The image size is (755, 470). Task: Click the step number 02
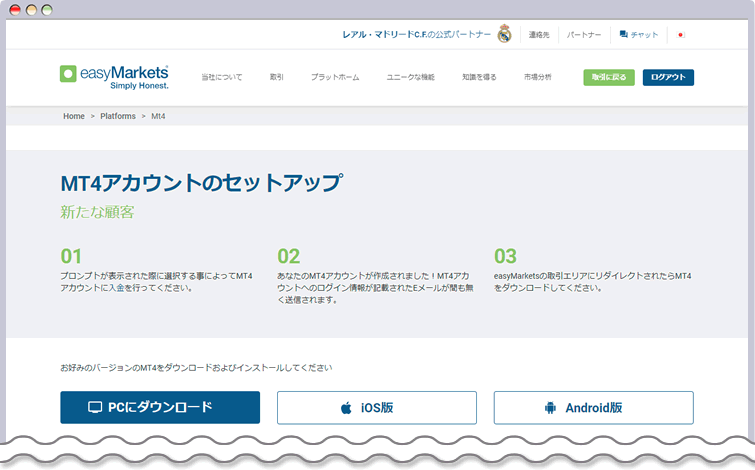[288, 256]
